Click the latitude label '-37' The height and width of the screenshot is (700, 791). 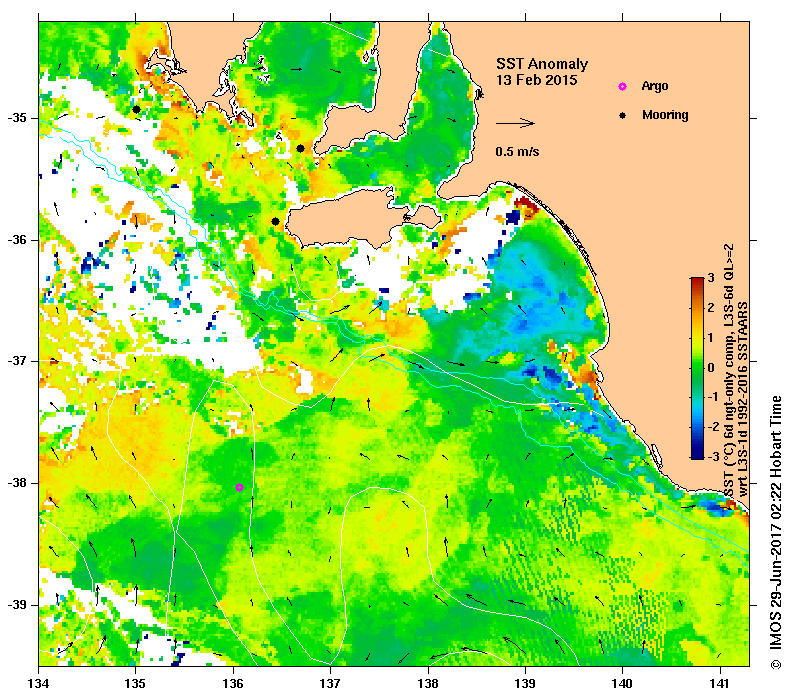[x=17, y=361]
